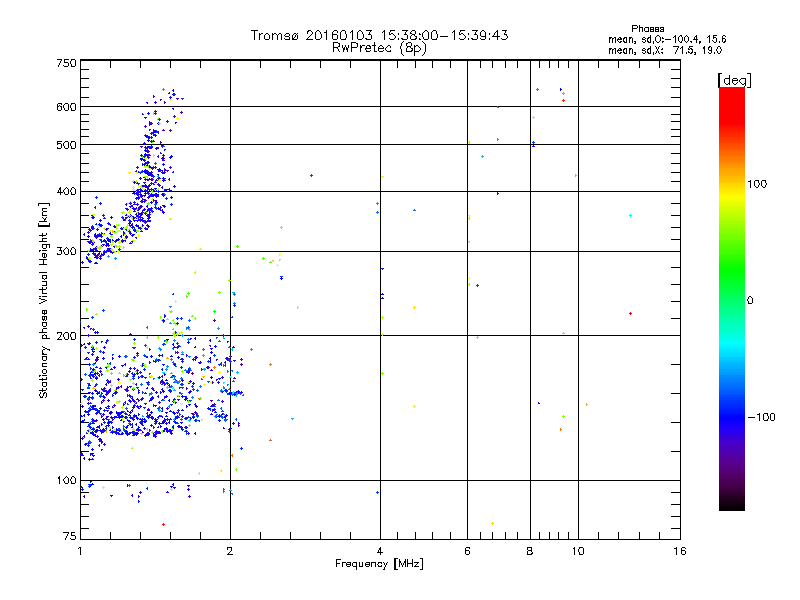Viewport: 800px width, 600px height.
Task: Click the x-axis tick label '8'
Action: tap(530, 551)
